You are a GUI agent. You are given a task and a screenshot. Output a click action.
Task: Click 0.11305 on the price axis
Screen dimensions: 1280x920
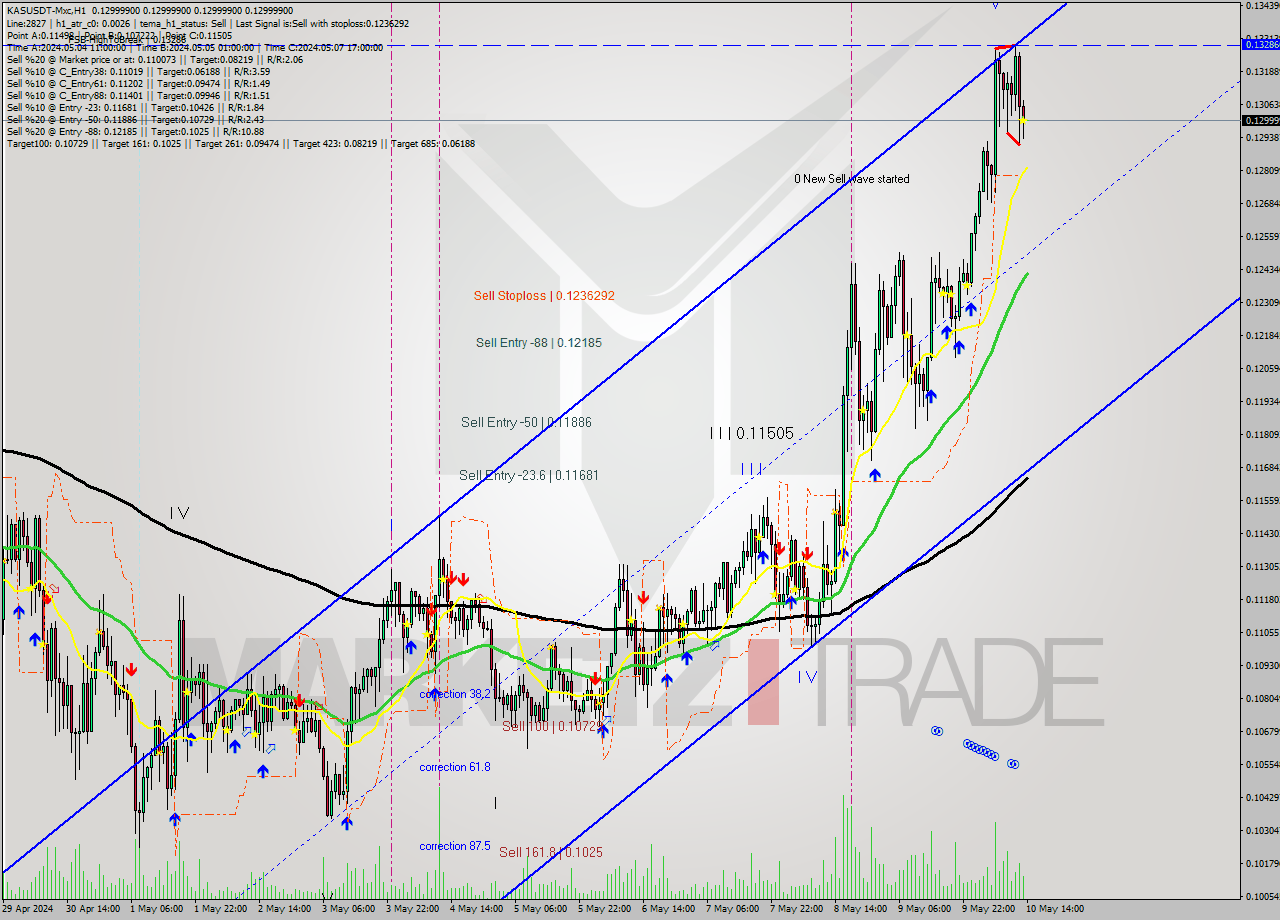coord(1262,566)
